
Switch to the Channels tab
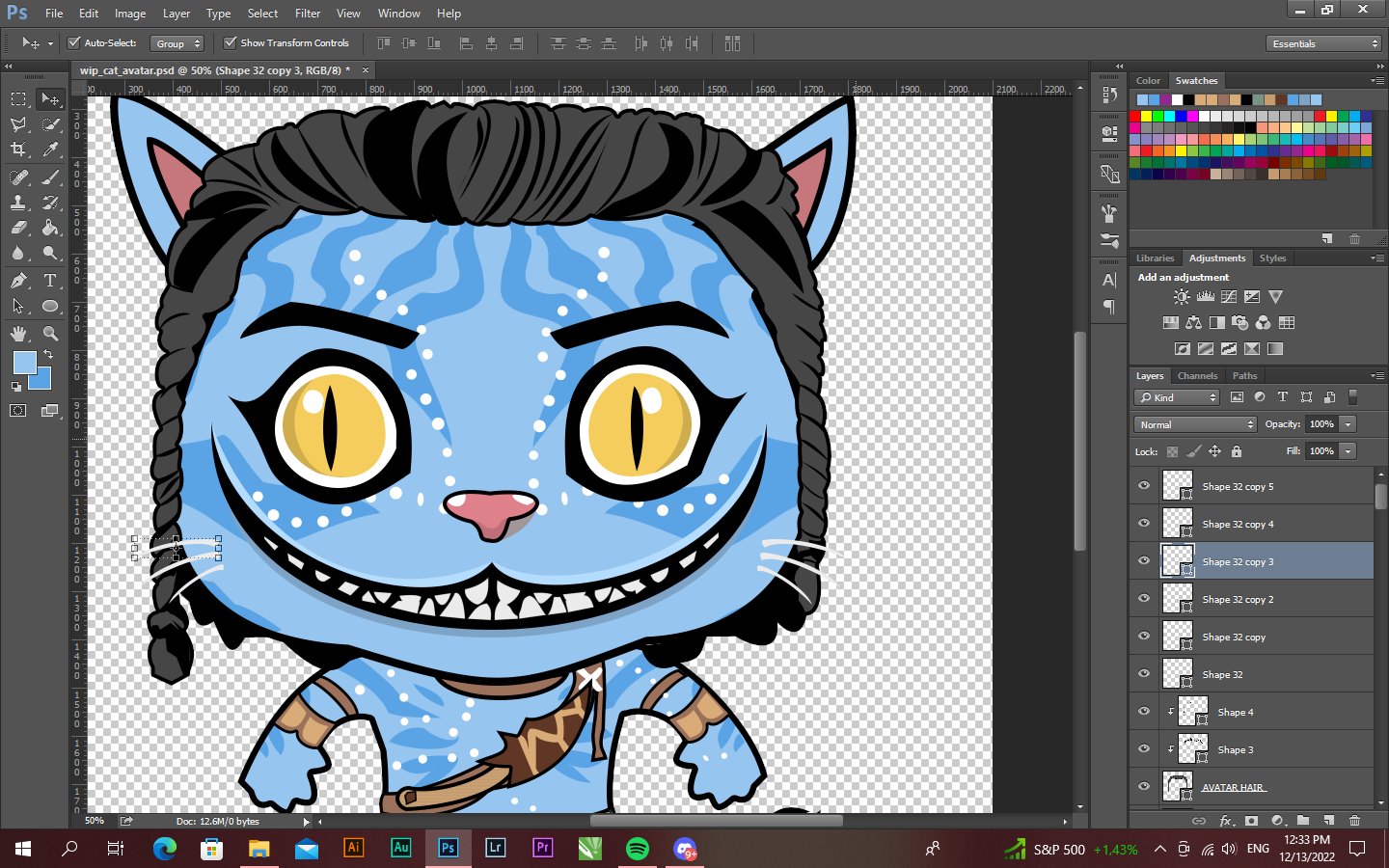coord(1197,376)
